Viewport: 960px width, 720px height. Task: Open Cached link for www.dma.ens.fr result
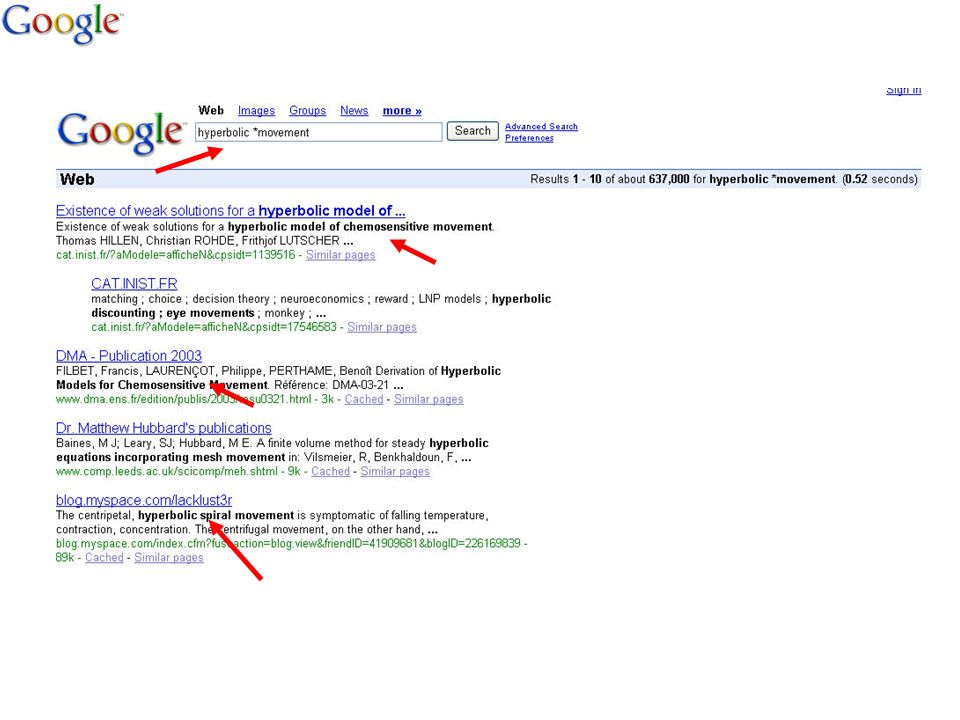[x=364, y=399]
